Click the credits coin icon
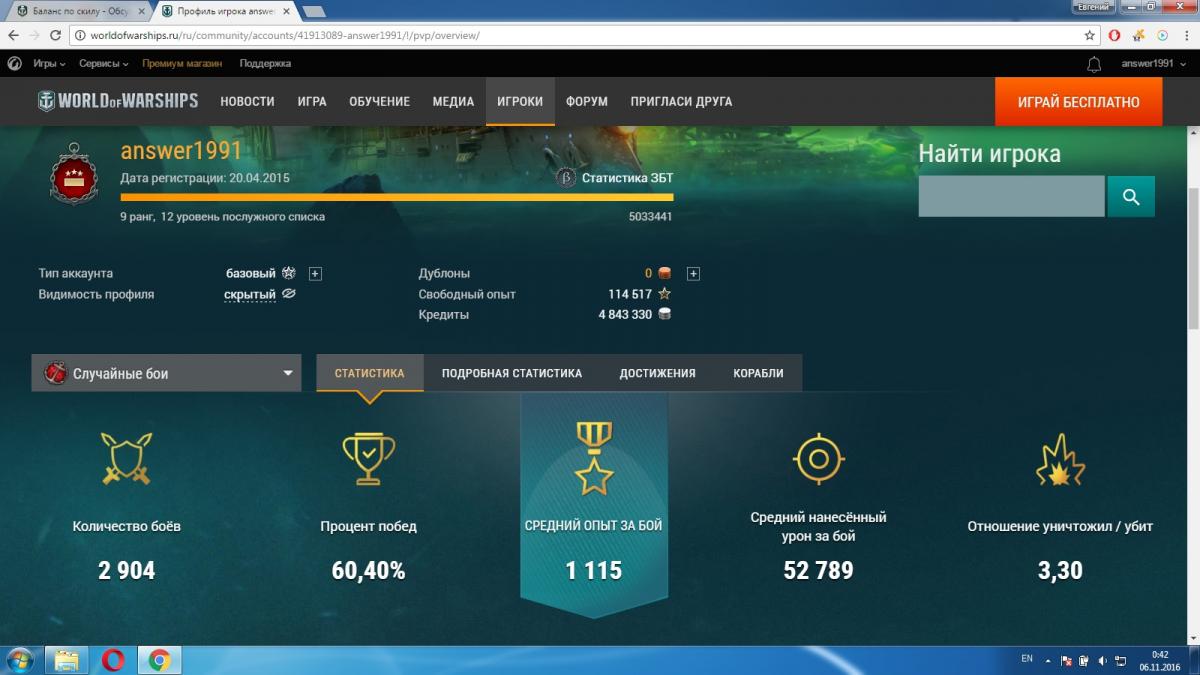The height and width of the screenshot is (675, 1200). (x=664, y=314)
